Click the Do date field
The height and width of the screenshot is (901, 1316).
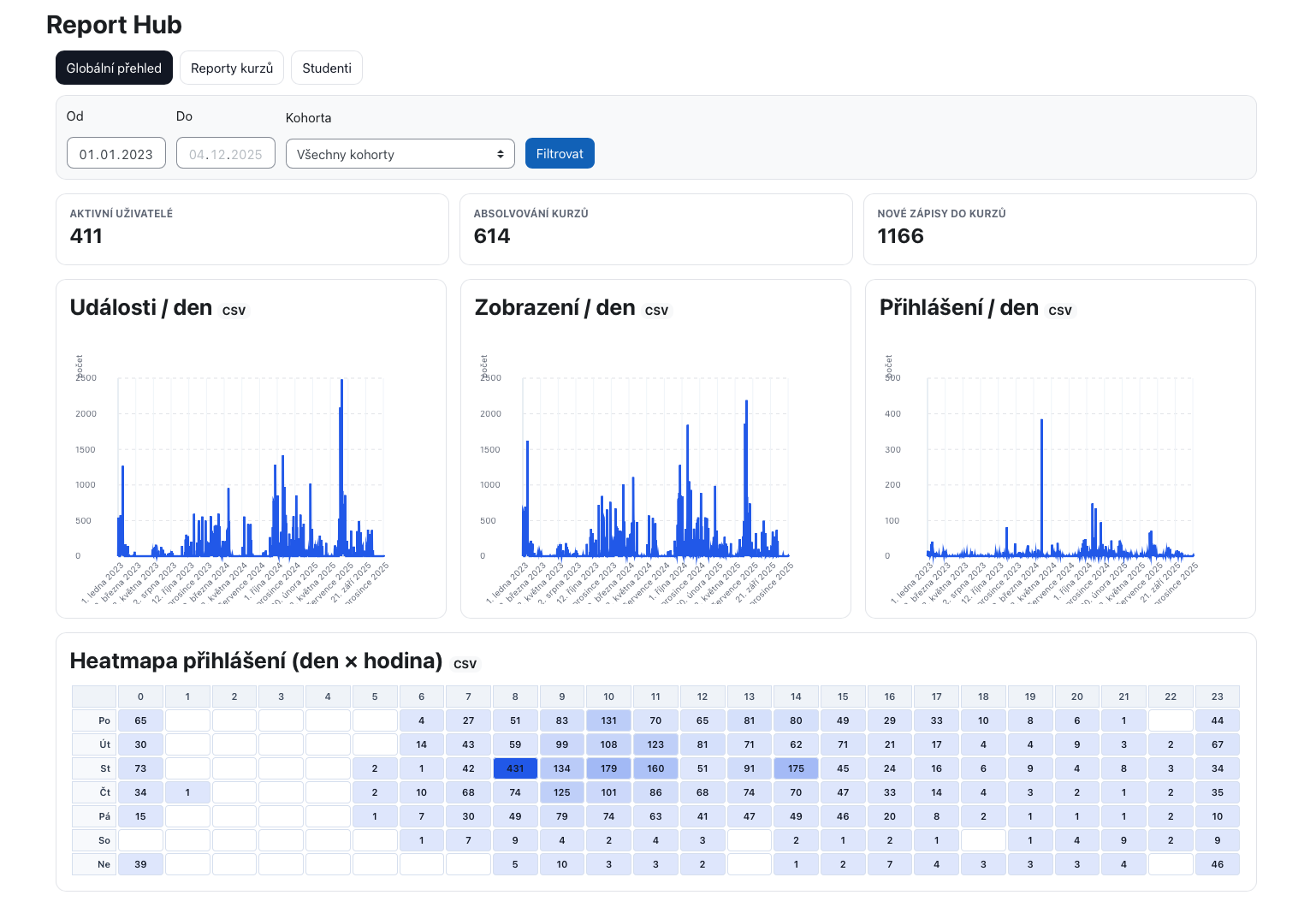(x=226, y=154)
